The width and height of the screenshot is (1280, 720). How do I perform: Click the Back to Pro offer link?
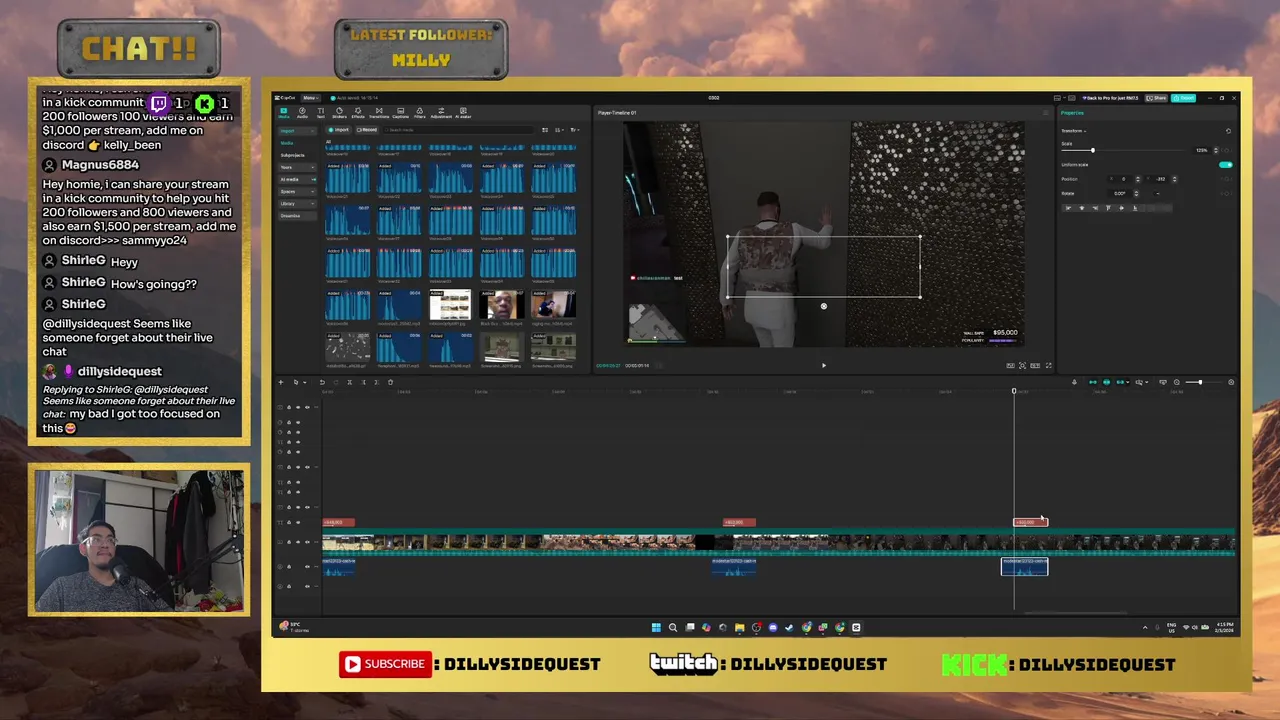pyautogui.click(x=1110, y=98)
